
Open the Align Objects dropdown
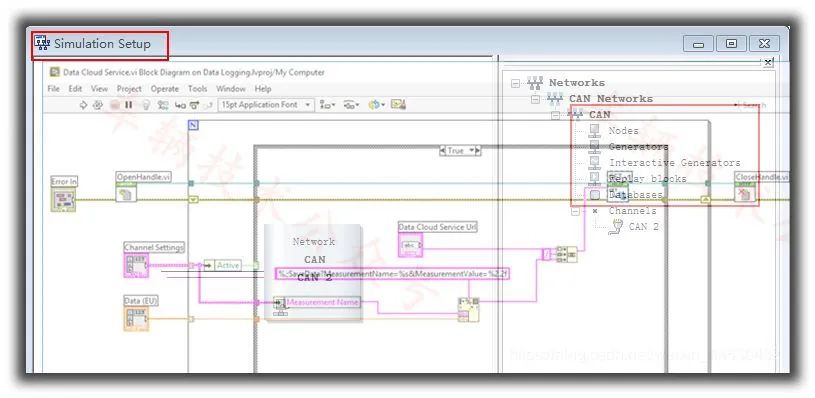[x=327, y=105]
